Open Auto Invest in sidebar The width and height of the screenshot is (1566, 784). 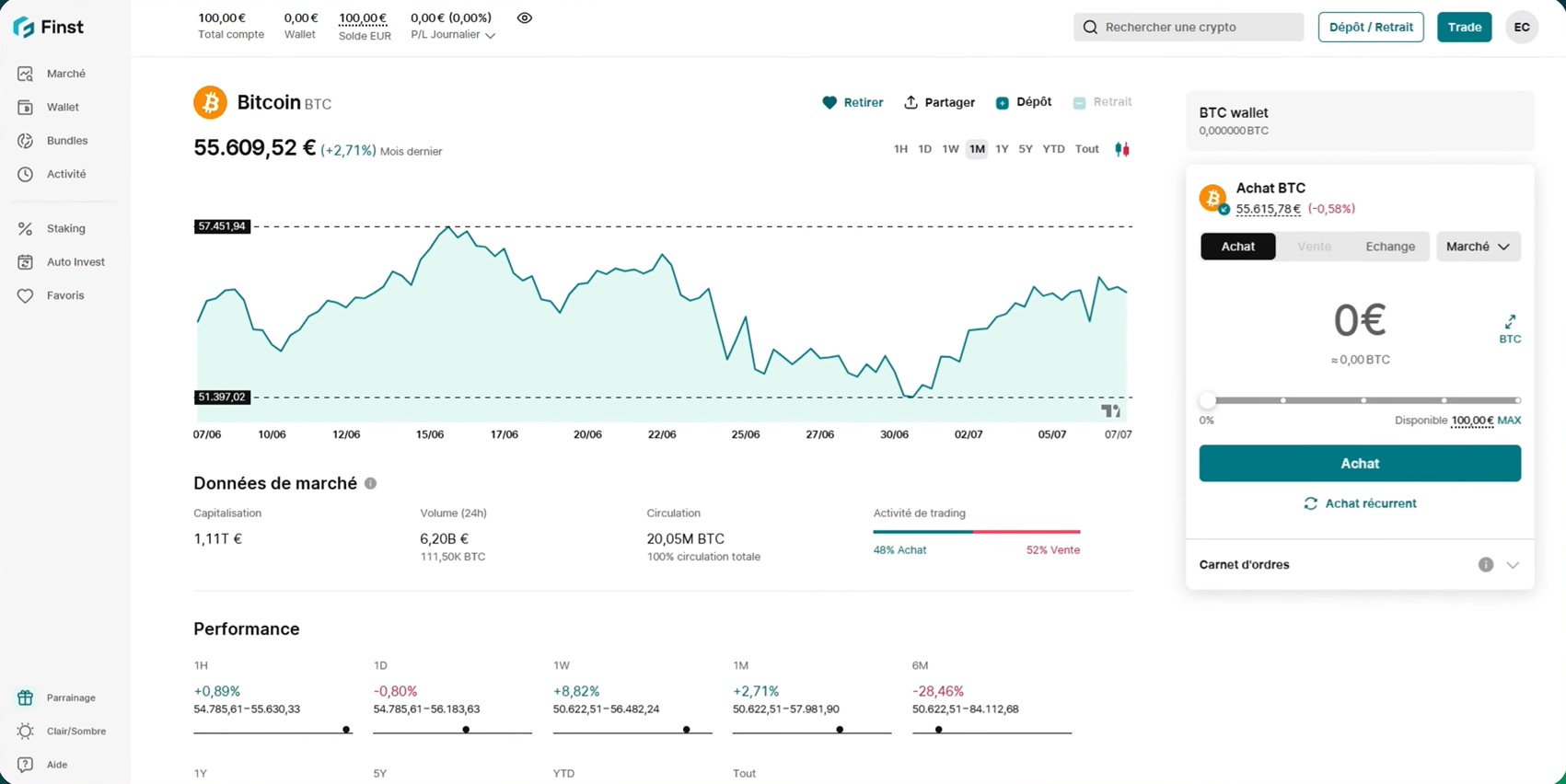pyautogui.click(x=61, y=262)
